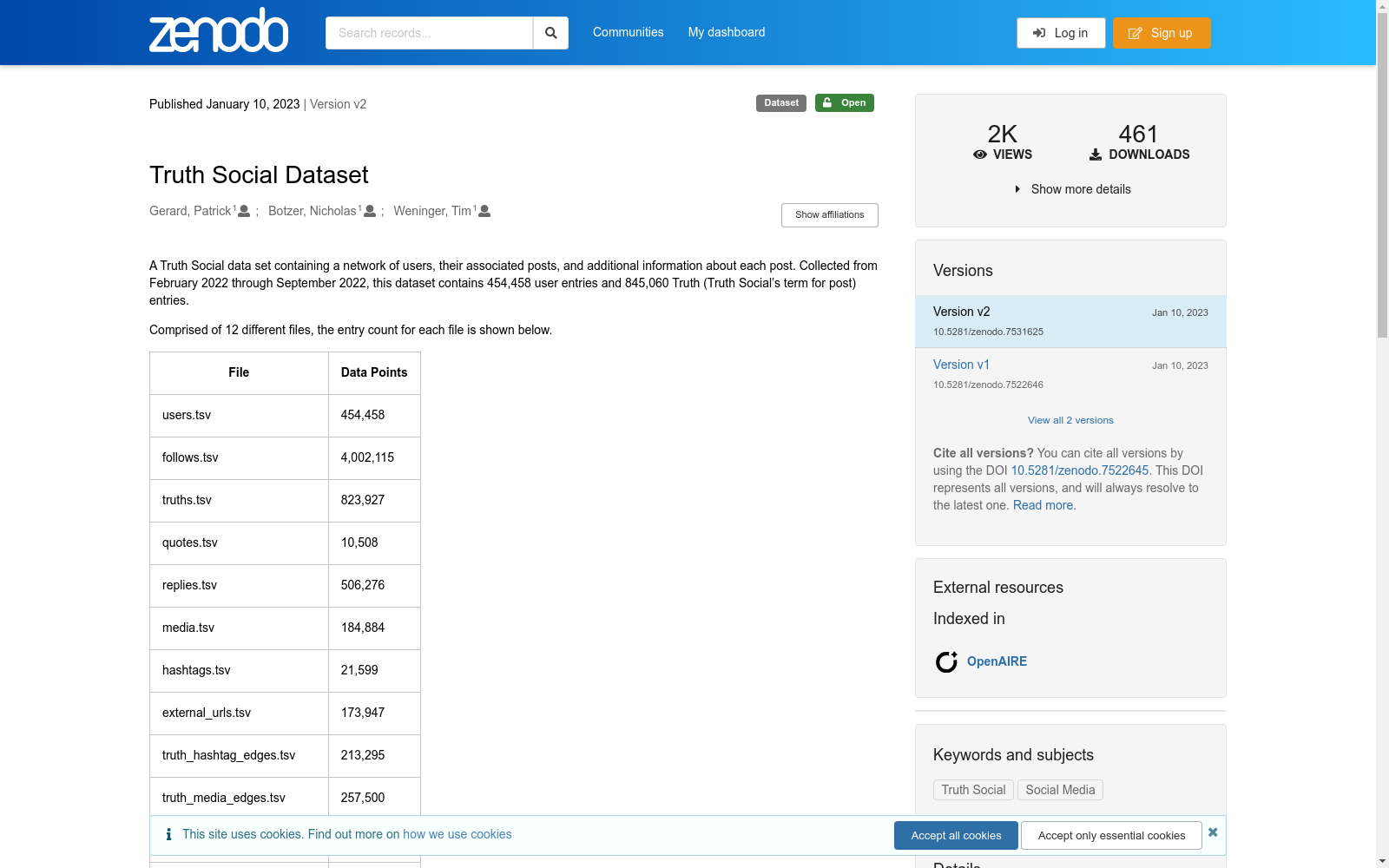1389x868 pixels.
Task: Click person icon next to Botzer, Nicholas
Action: [x=370, y=211]
